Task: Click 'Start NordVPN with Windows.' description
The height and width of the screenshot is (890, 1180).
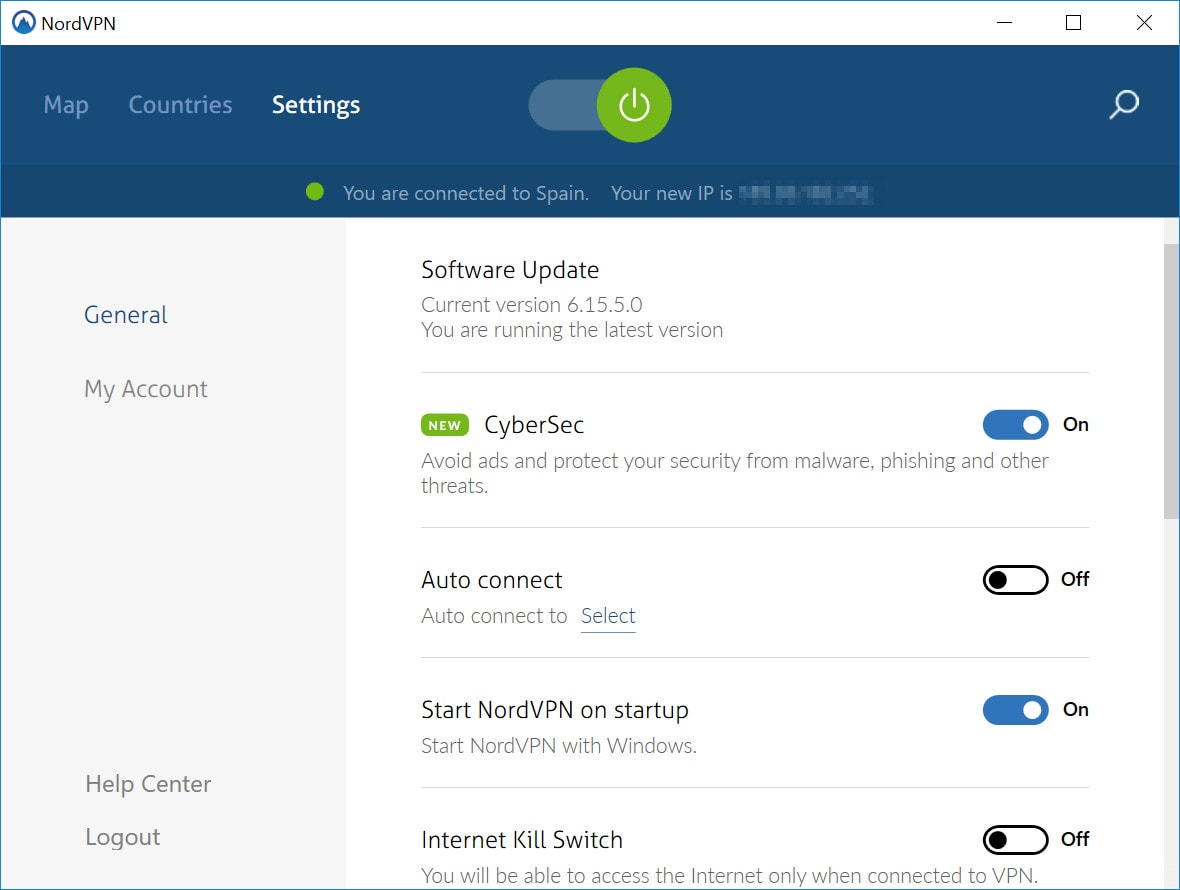Action: click(559, 746)
